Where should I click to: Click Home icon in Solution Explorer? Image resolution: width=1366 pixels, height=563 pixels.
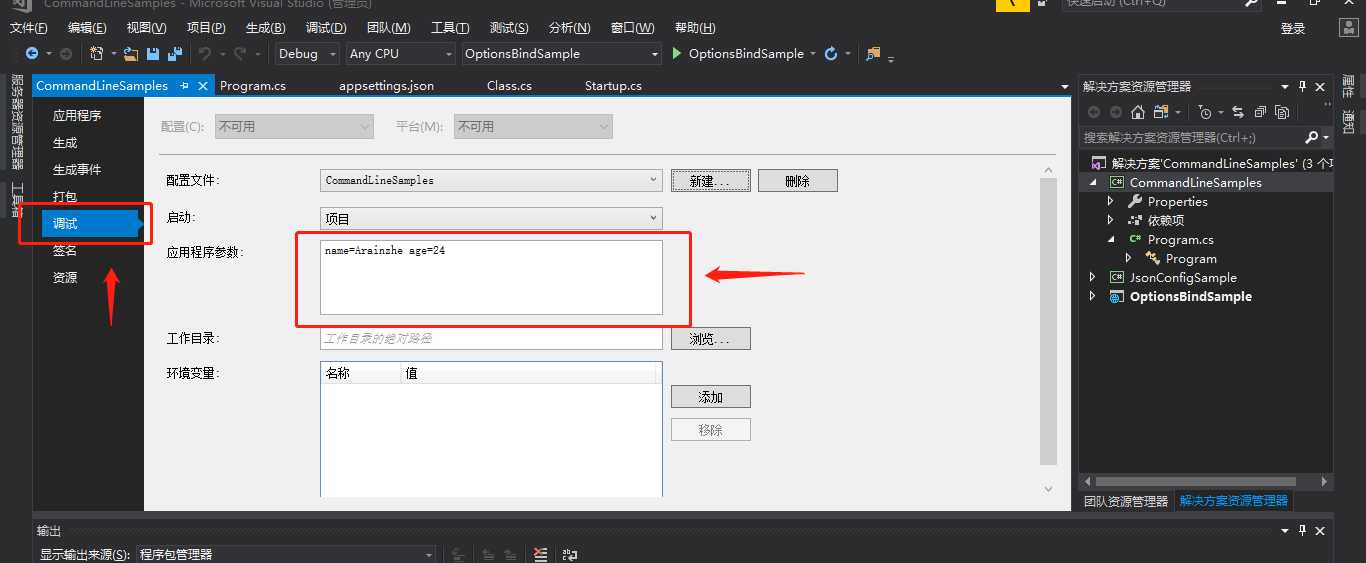pos(1138,112)
